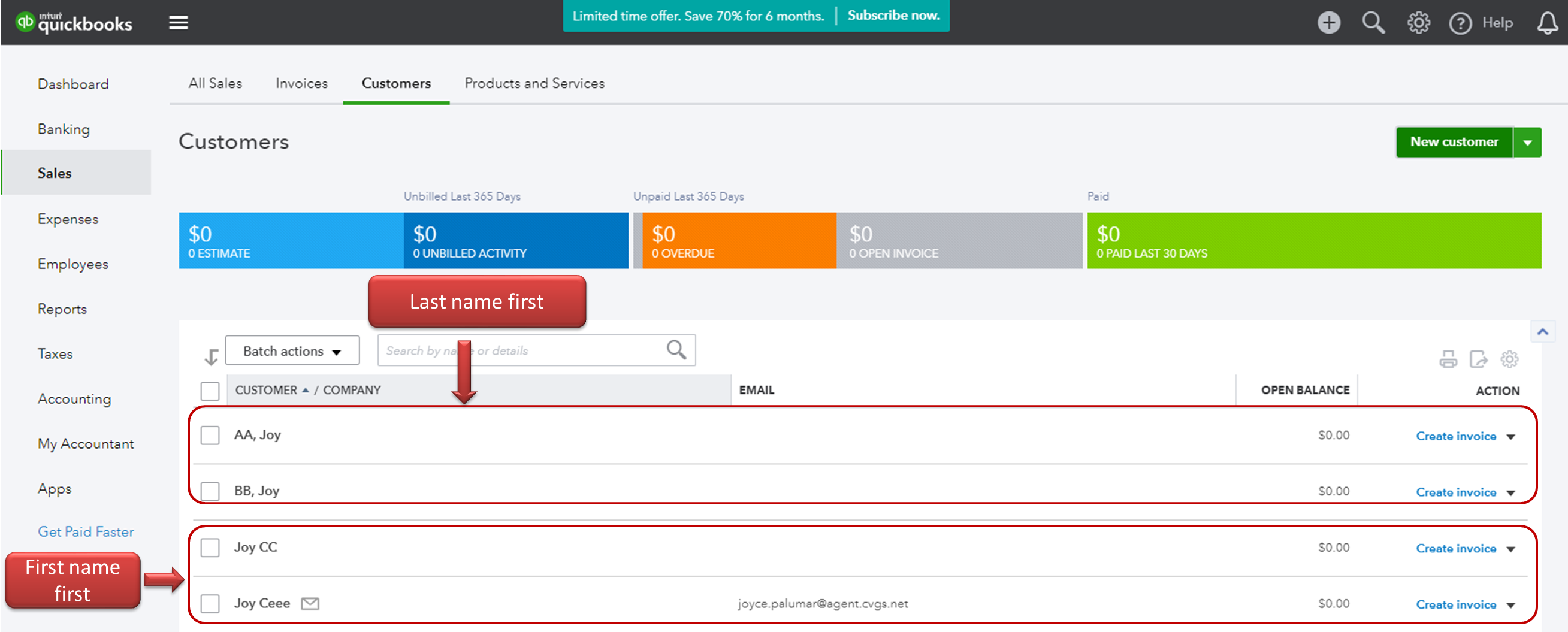The image size is (1568, 632).
Task: Filter by the orange Overdue bar
Action: (739, 240)
